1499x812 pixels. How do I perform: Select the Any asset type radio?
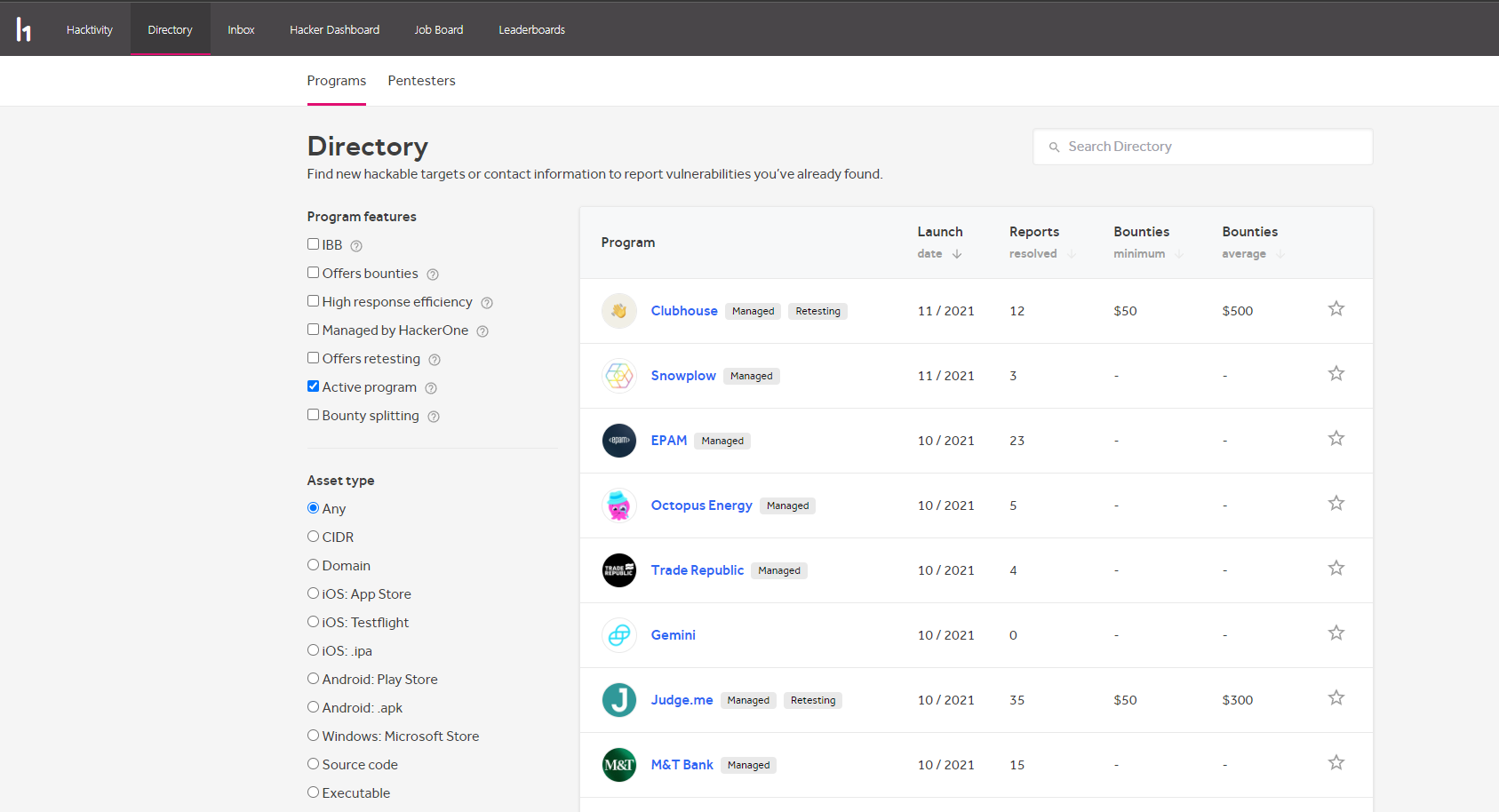(x=313, y=508)
